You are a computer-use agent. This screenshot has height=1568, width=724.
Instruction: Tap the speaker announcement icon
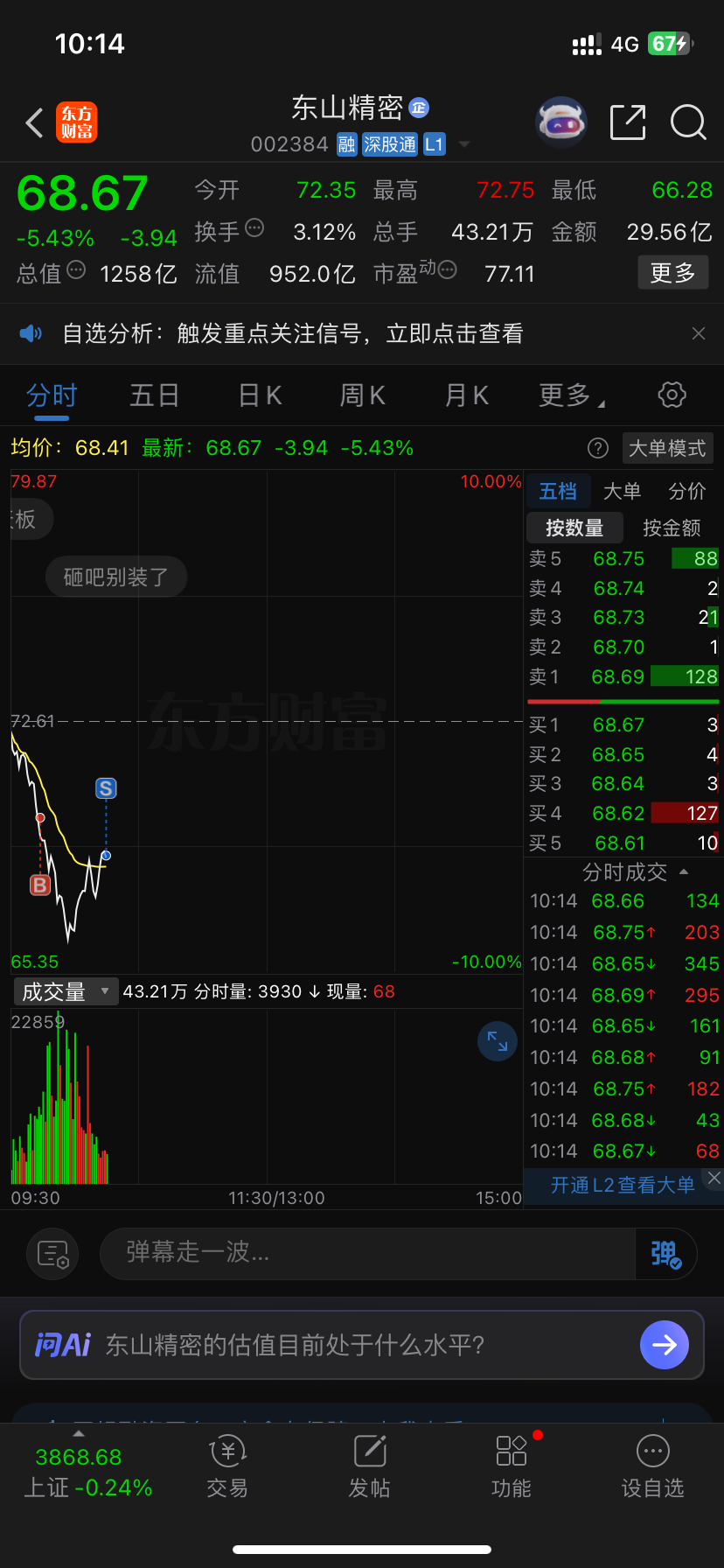(31, 333)
